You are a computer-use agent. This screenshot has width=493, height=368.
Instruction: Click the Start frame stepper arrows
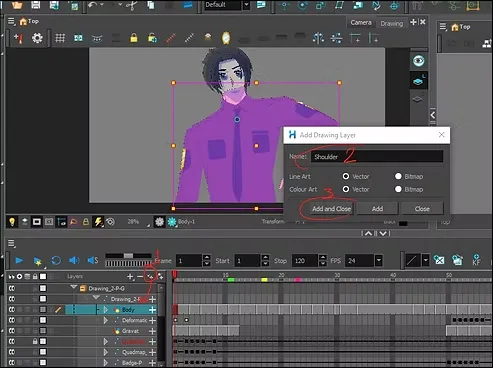(x=265, y=261)
